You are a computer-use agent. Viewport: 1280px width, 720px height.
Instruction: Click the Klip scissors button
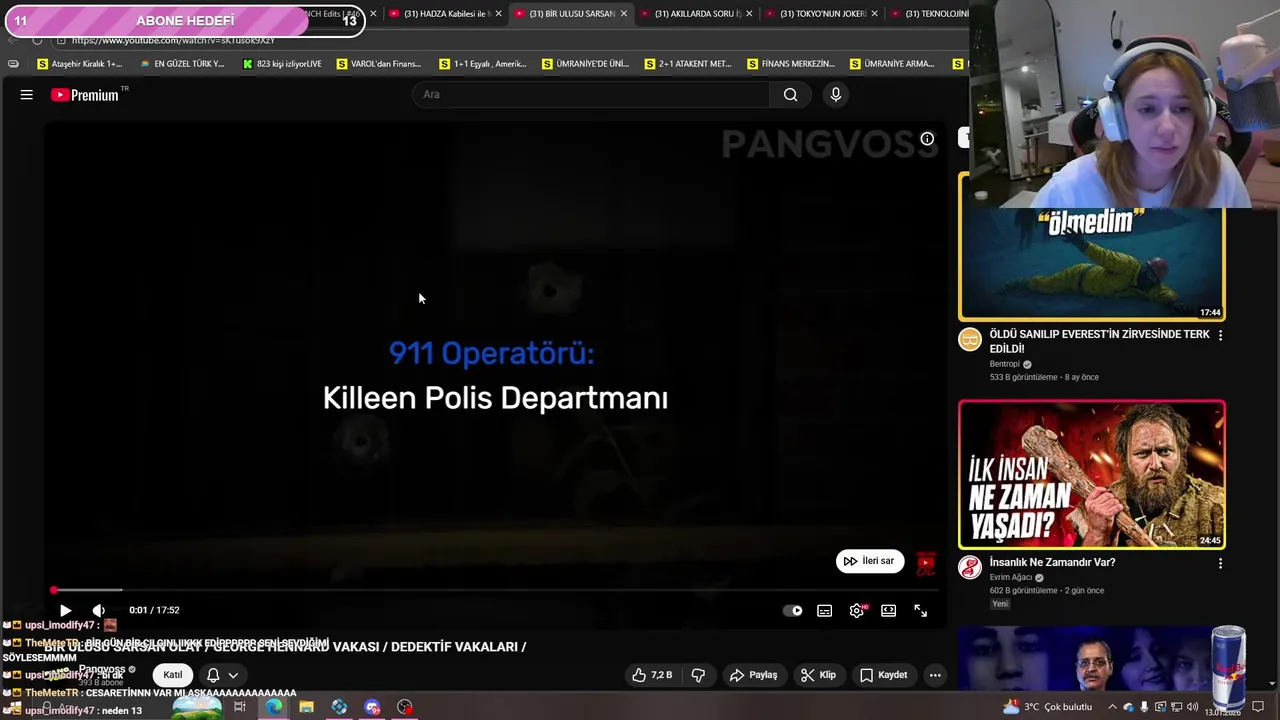coord(818,675)
